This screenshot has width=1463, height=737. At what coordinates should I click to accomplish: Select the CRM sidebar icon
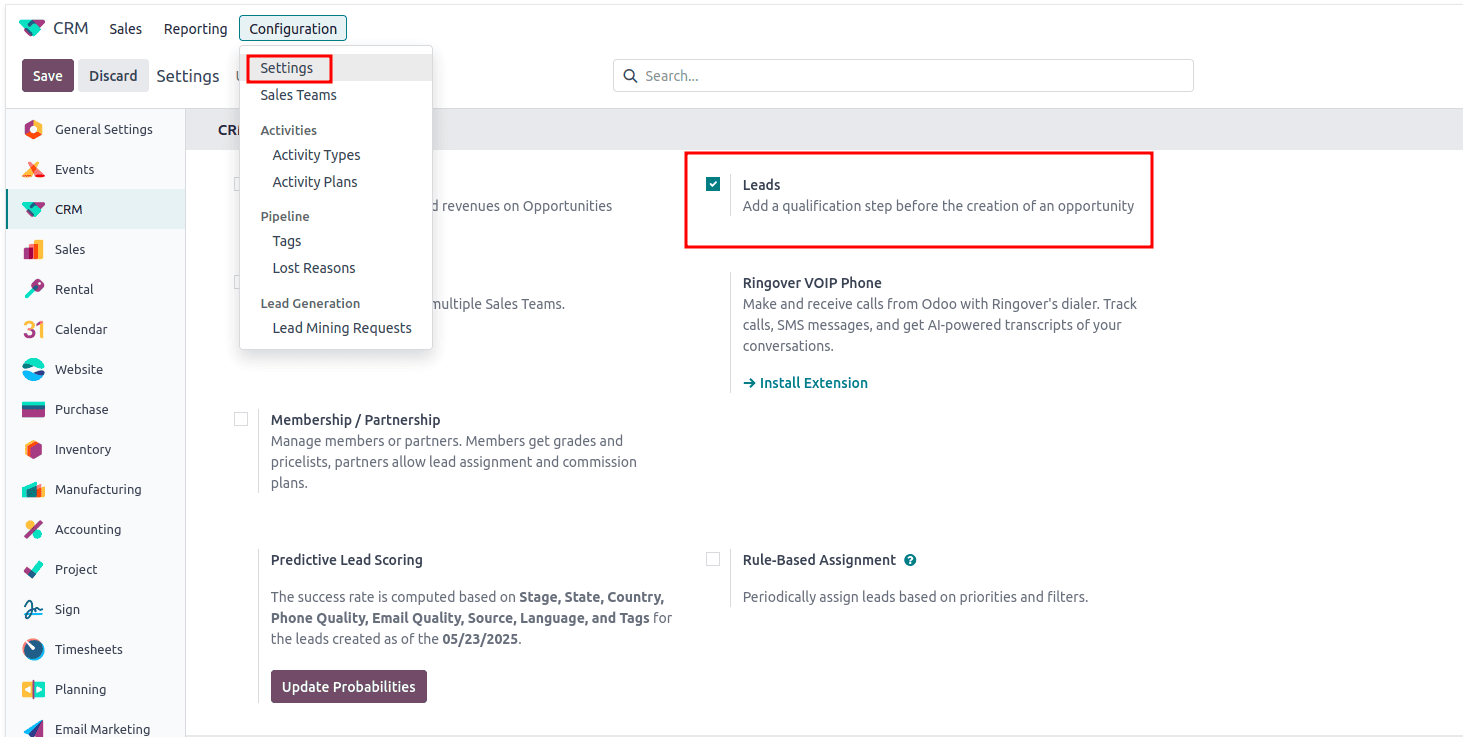[33, 209]
